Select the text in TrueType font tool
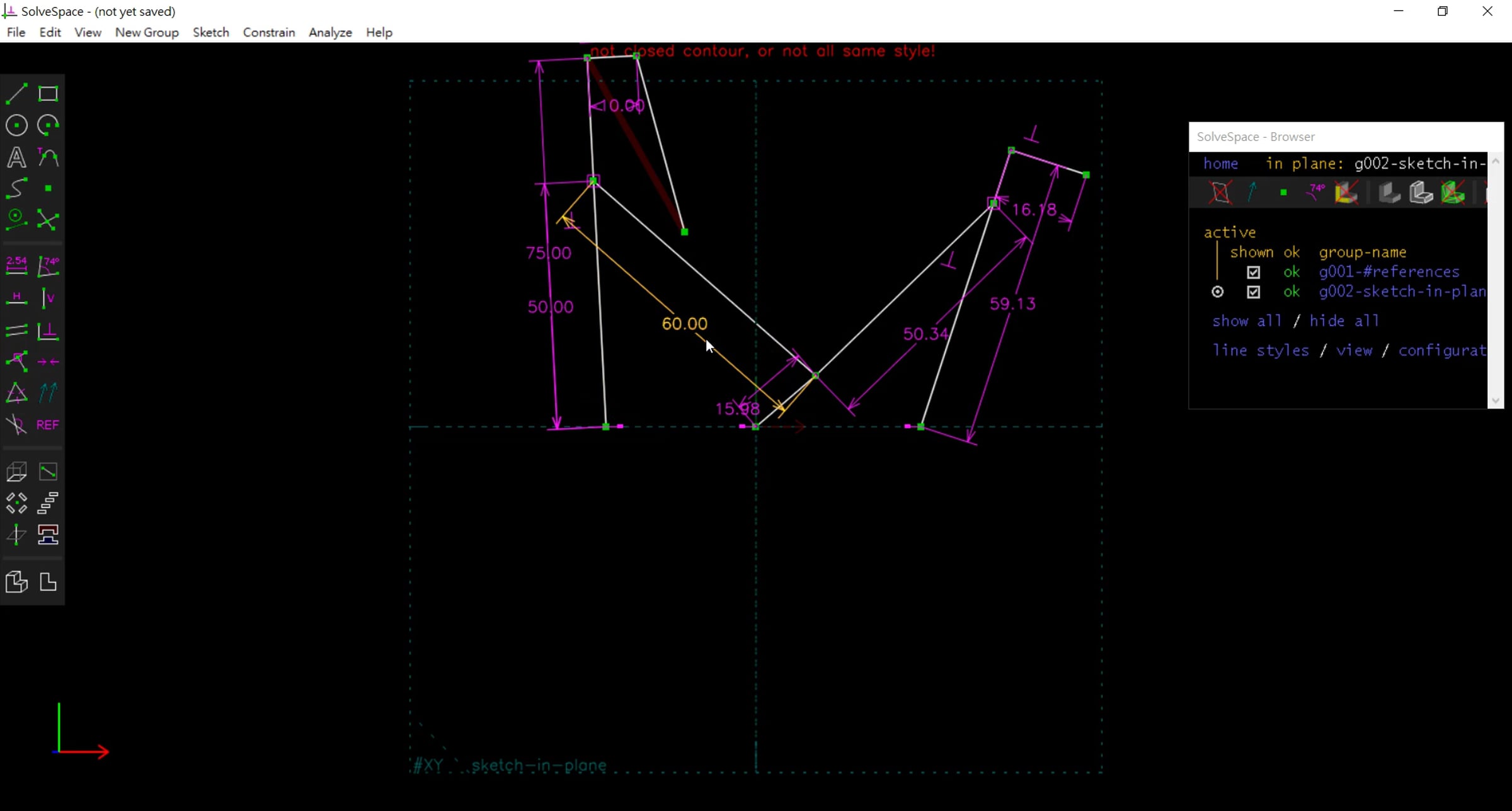The height and width of the screenshot is (811, 1512). tap(16, 157)
